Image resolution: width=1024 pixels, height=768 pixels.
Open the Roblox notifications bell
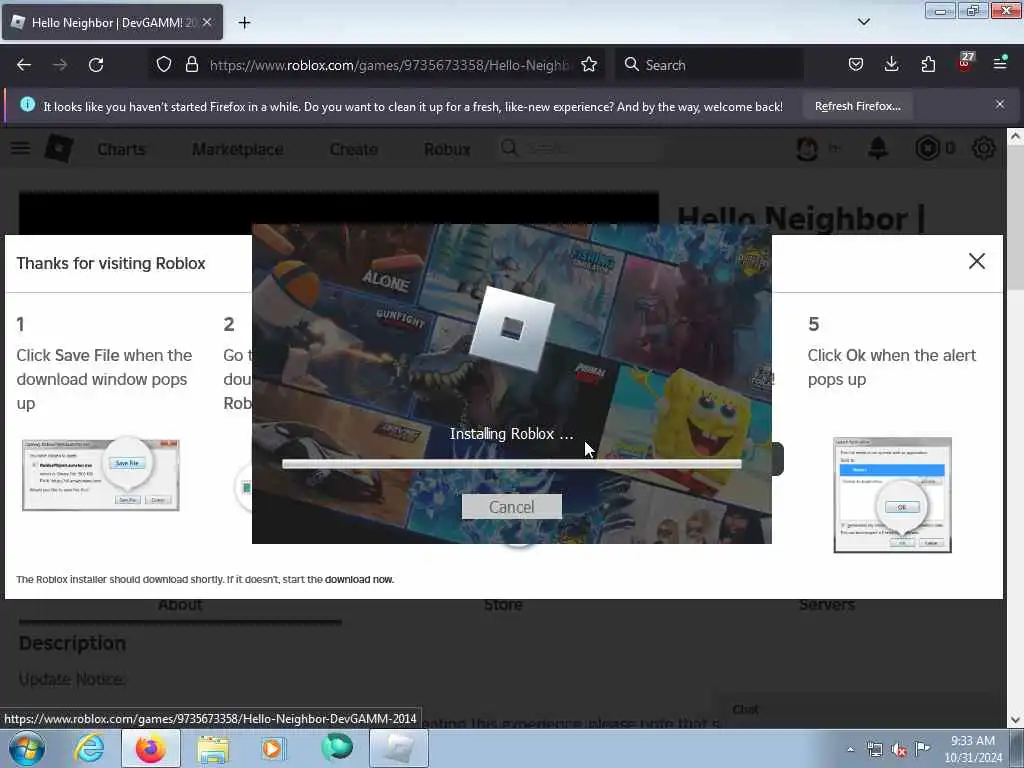coord(878,149)
